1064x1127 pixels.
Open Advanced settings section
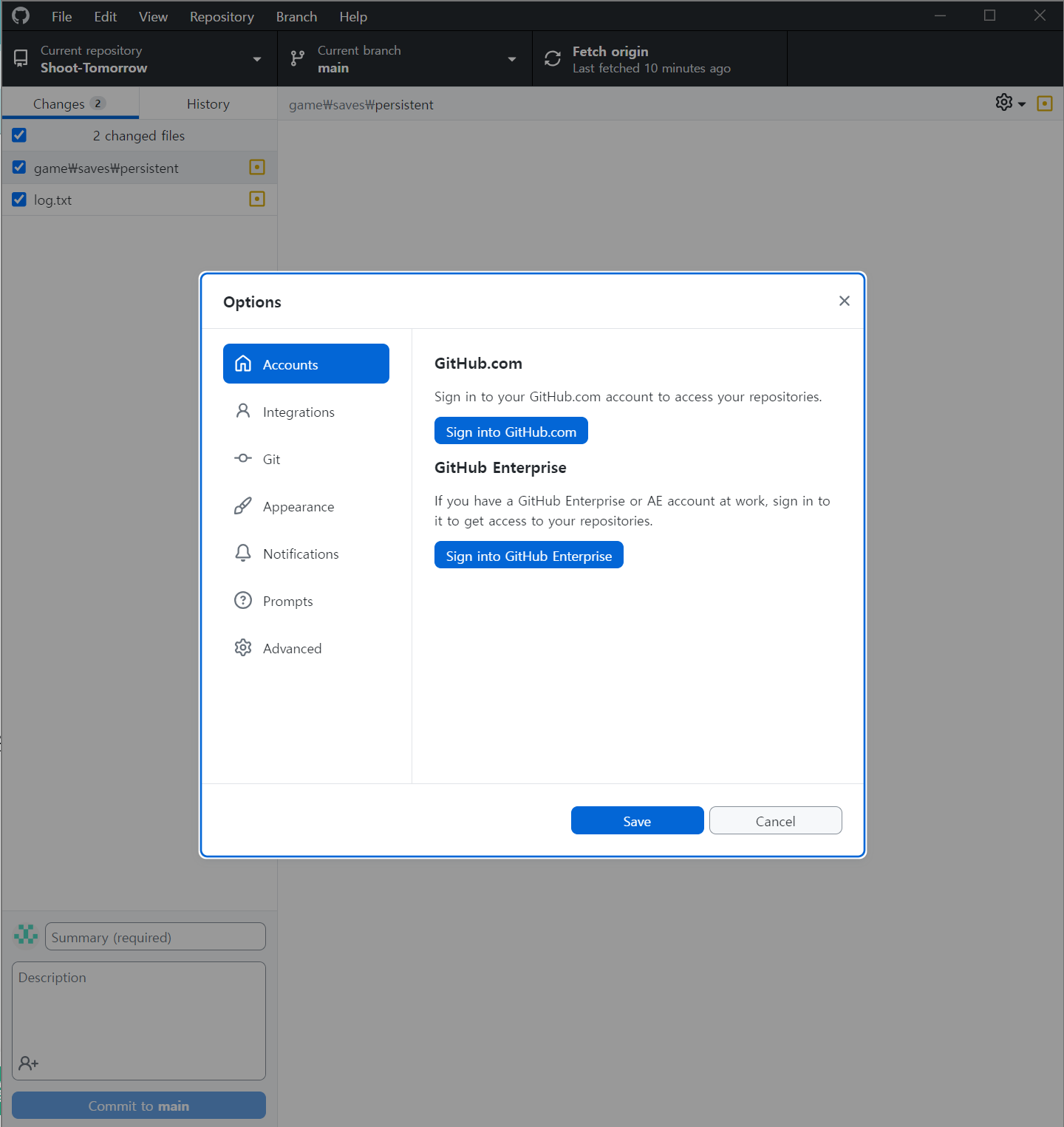[306, 648]
